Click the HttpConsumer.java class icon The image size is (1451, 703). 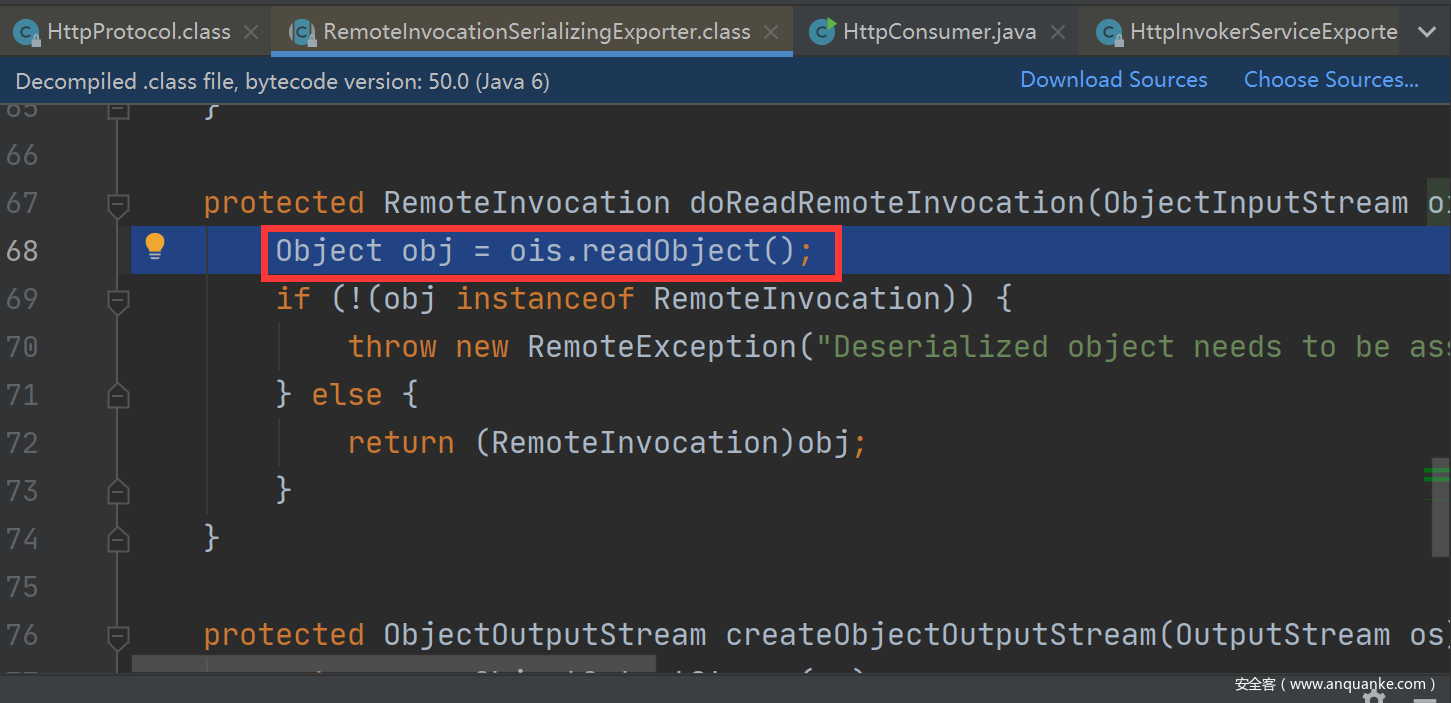[x=823, y=32]
